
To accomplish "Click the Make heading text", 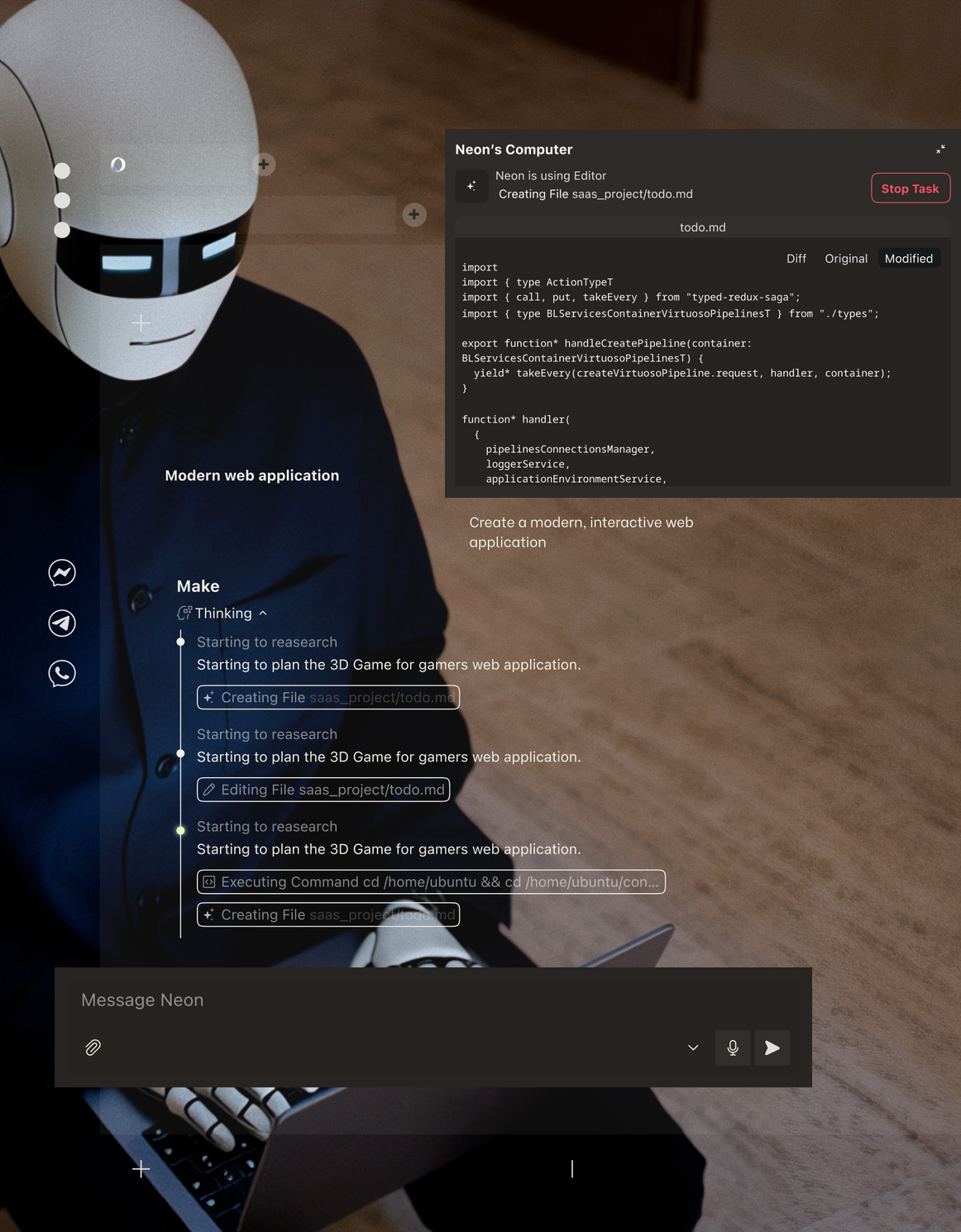I will click(198, 586).
